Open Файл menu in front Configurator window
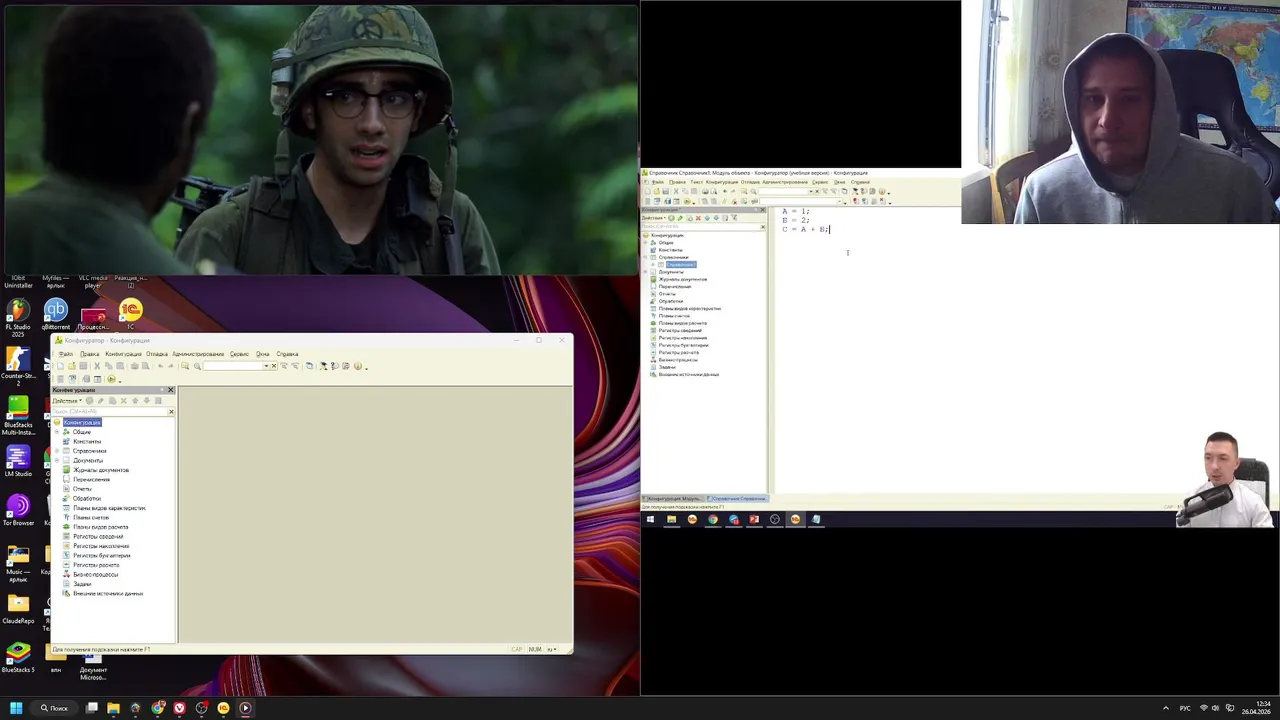The image size is (1280, 720). [x=66, y=354]
